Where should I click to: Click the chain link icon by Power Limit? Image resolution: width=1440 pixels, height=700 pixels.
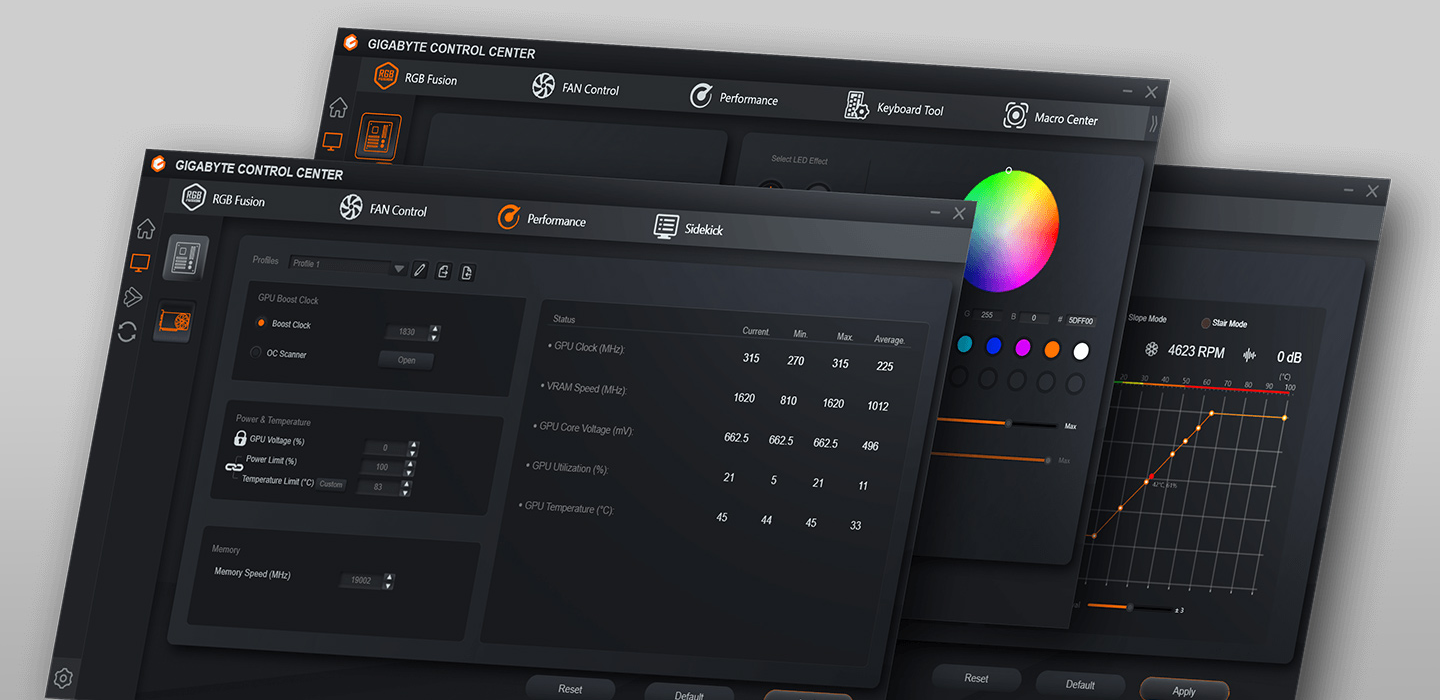234,466
